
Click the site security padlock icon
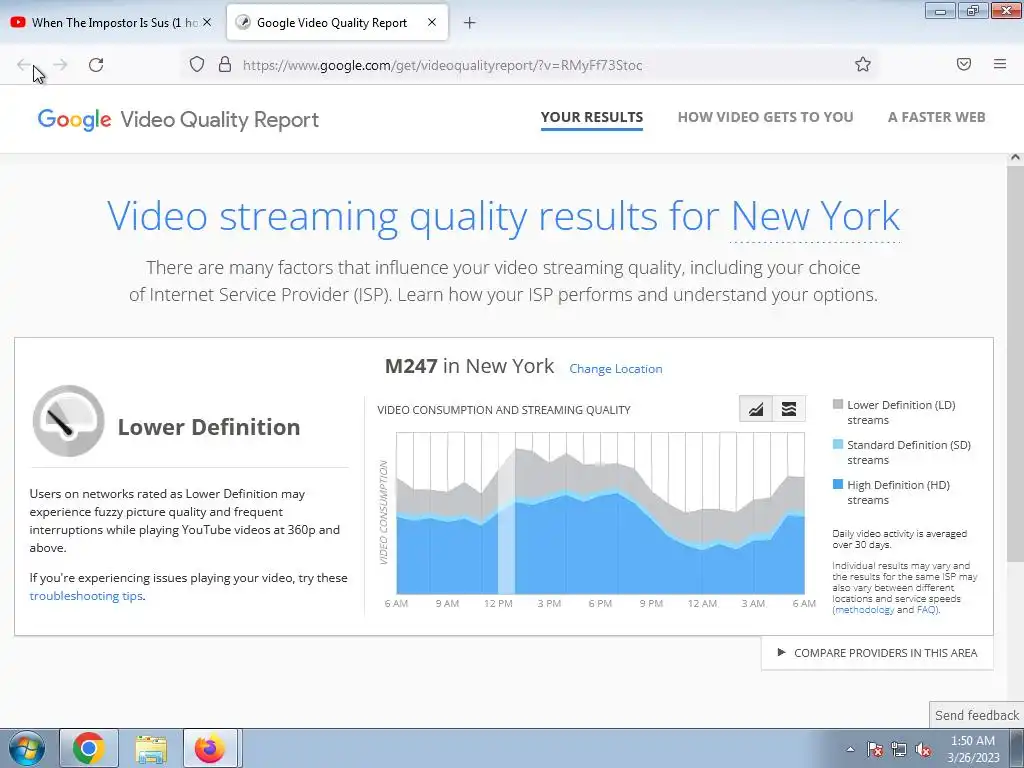pyautogui.click(x=225, y=64)
